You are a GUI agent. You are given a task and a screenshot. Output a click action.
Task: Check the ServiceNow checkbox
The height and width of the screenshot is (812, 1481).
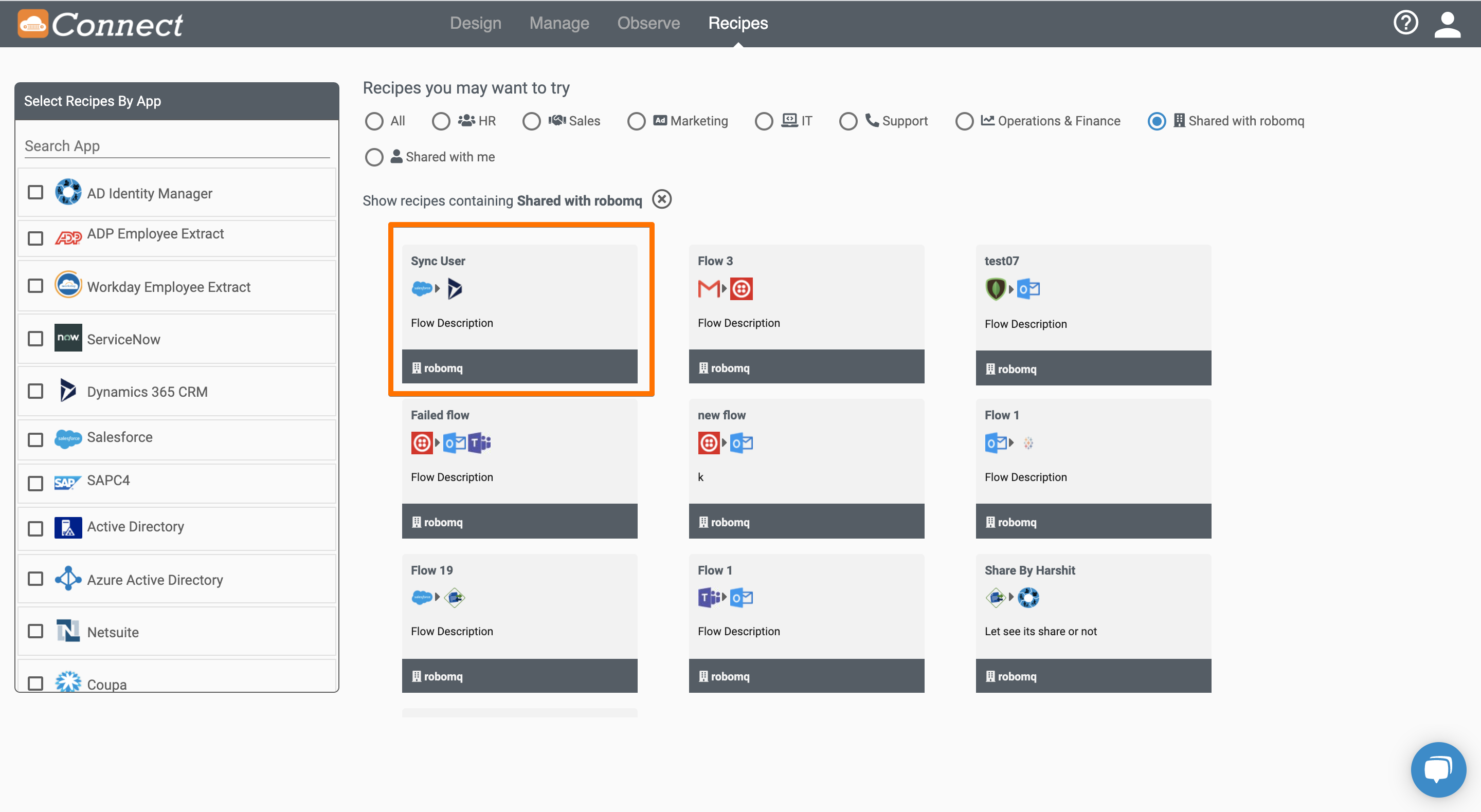(x=35, y=338)
